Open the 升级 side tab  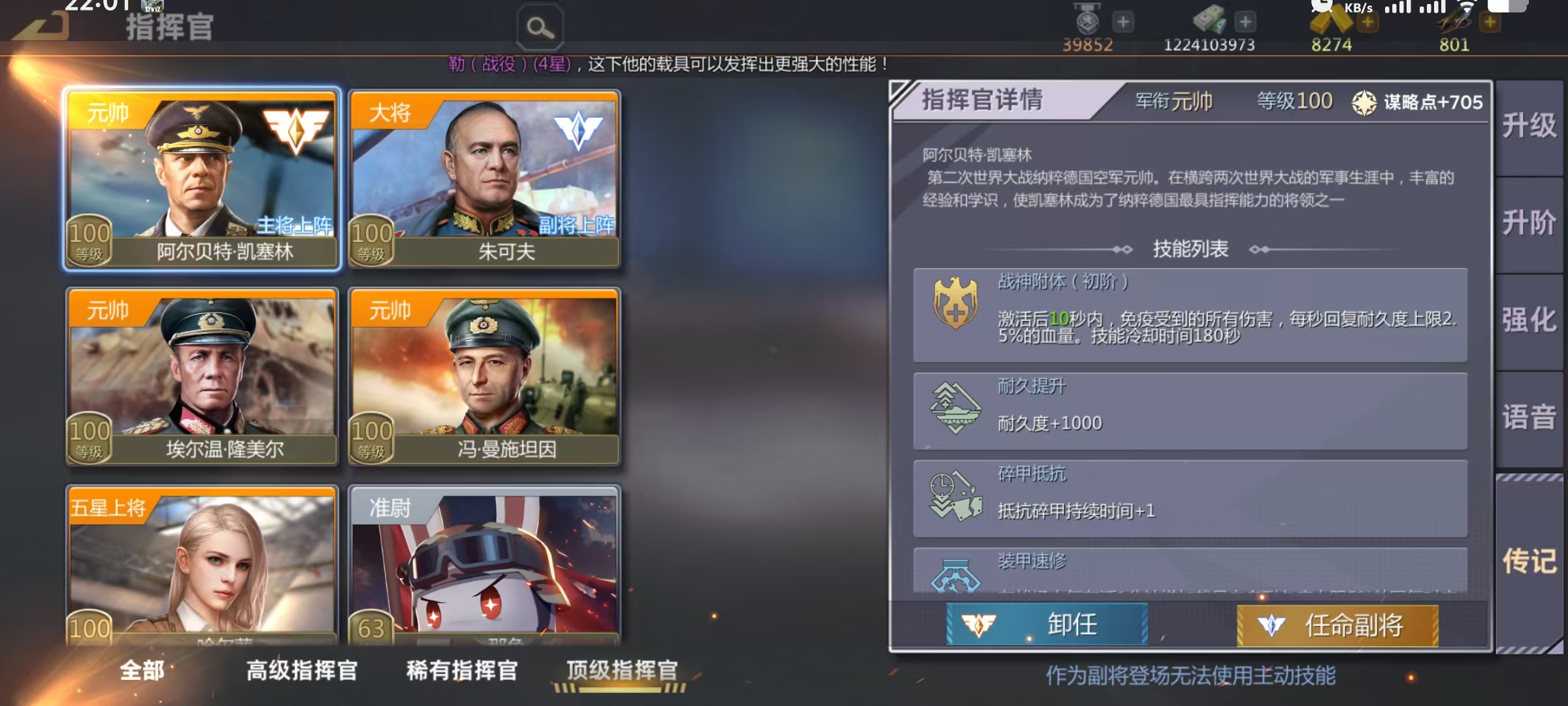[x=1529, y=126]
